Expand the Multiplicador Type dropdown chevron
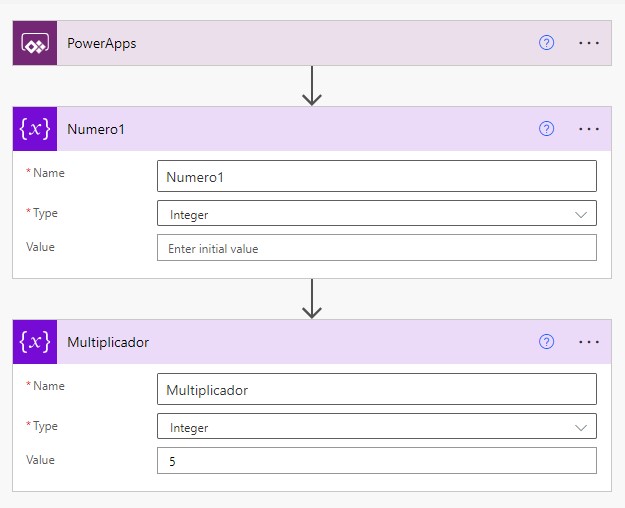Screen dimensions: 625x508 pos(581,427)
